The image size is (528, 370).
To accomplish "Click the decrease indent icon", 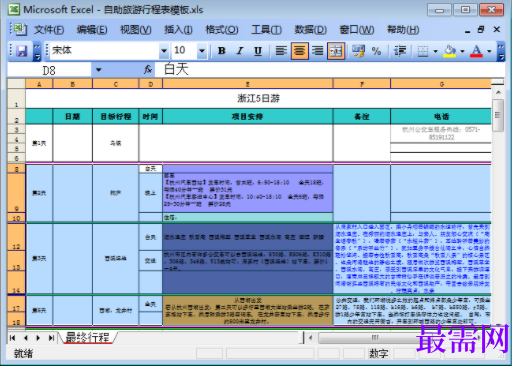I will click(400, 51).
